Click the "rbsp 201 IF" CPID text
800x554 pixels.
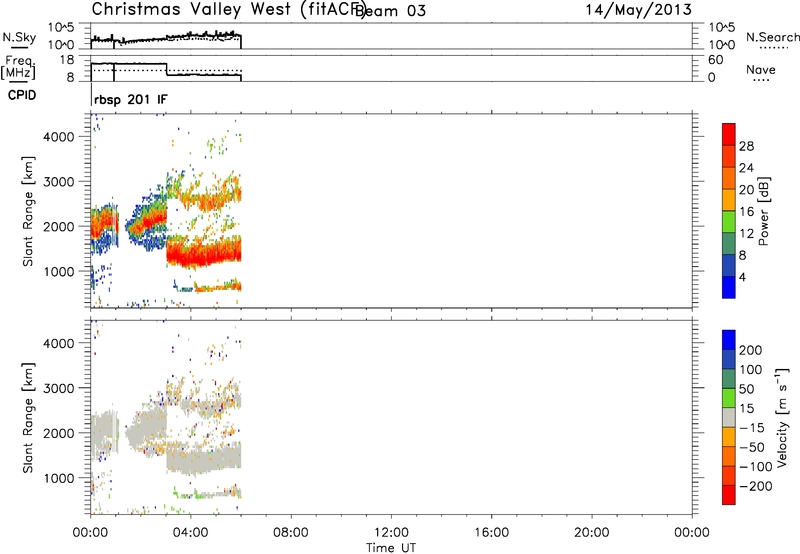[x=131, y=99]
